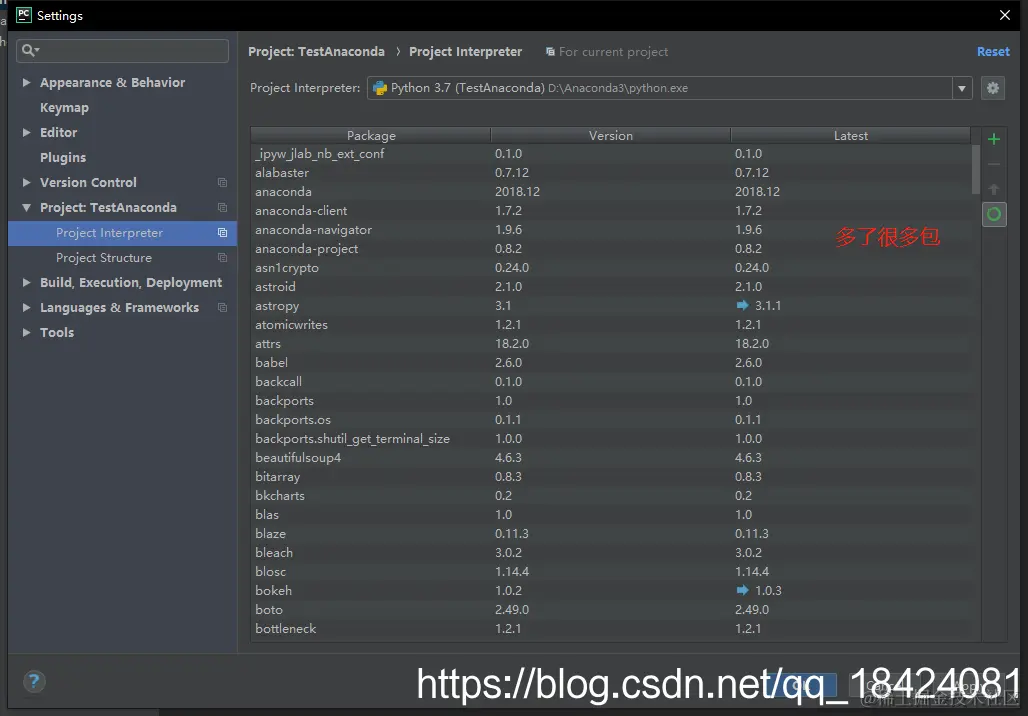This screenshot has width=1028, height=716.
Task: Expand Build, Execution, Deployment section
Action: pyautogui.click(x=26, y=283)
